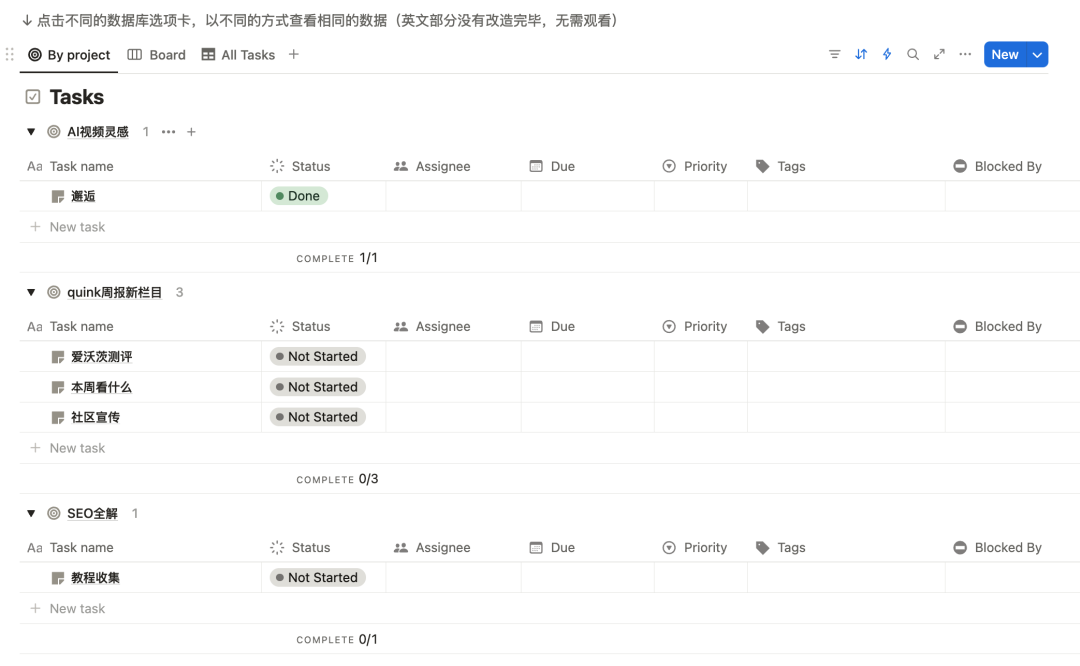Screen dimensions: 1080x666
Task: Open the three-dot view options menu
Action: [965, 54]
